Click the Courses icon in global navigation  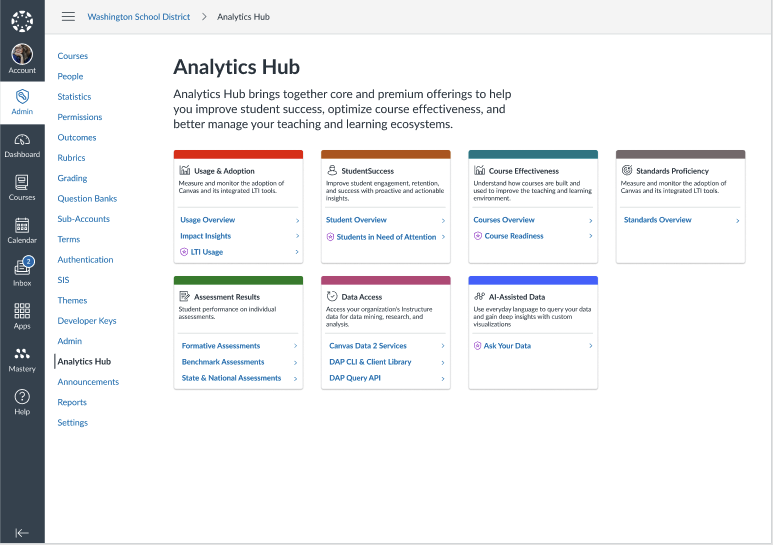22,187
